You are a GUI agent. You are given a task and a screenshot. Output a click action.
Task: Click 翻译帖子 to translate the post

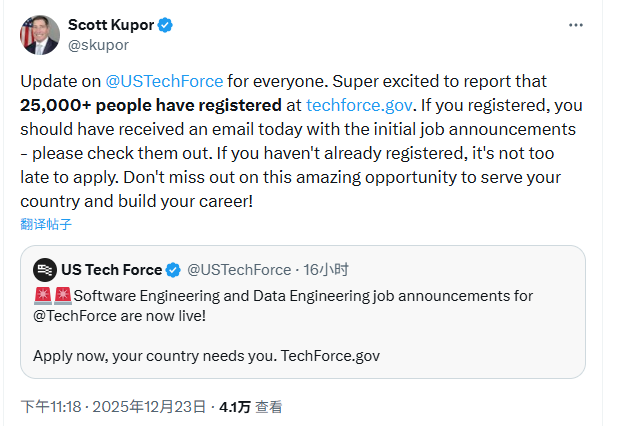pos(46,224)
